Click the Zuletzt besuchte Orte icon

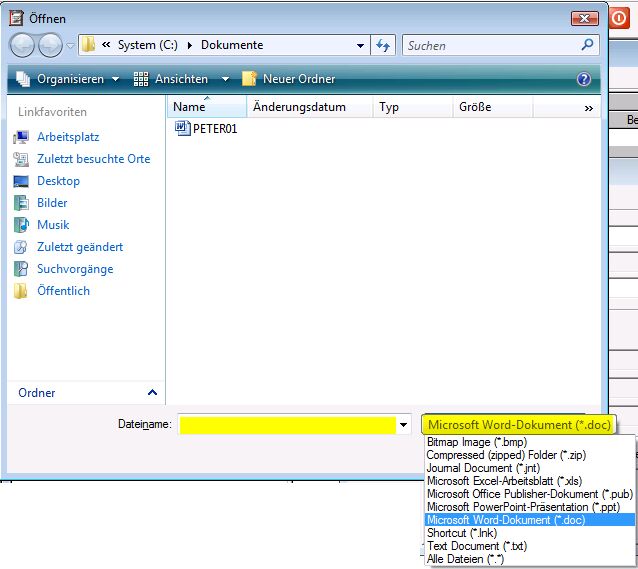coord(21,159)
